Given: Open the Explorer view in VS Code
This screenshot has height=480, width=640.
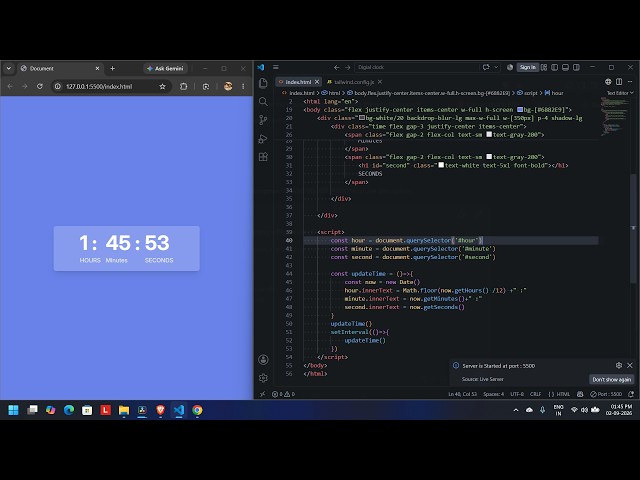Looking at the screenshot, I should coord(263,83).
